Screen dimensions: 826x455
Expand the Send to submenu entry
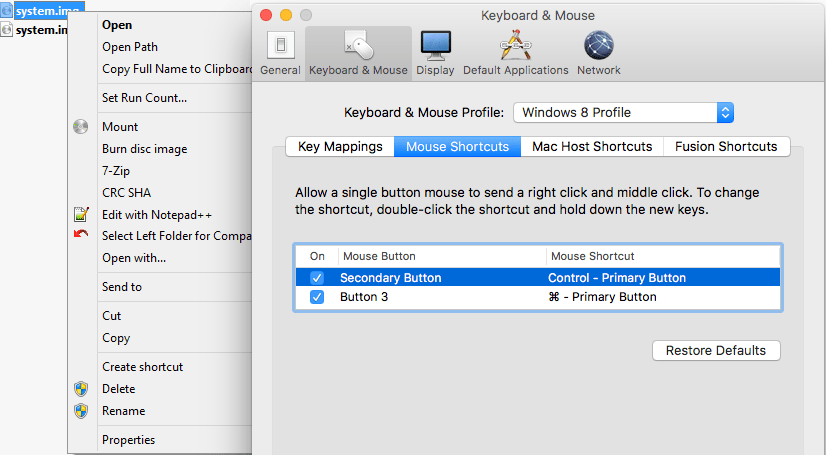click(x=122, y=287)
